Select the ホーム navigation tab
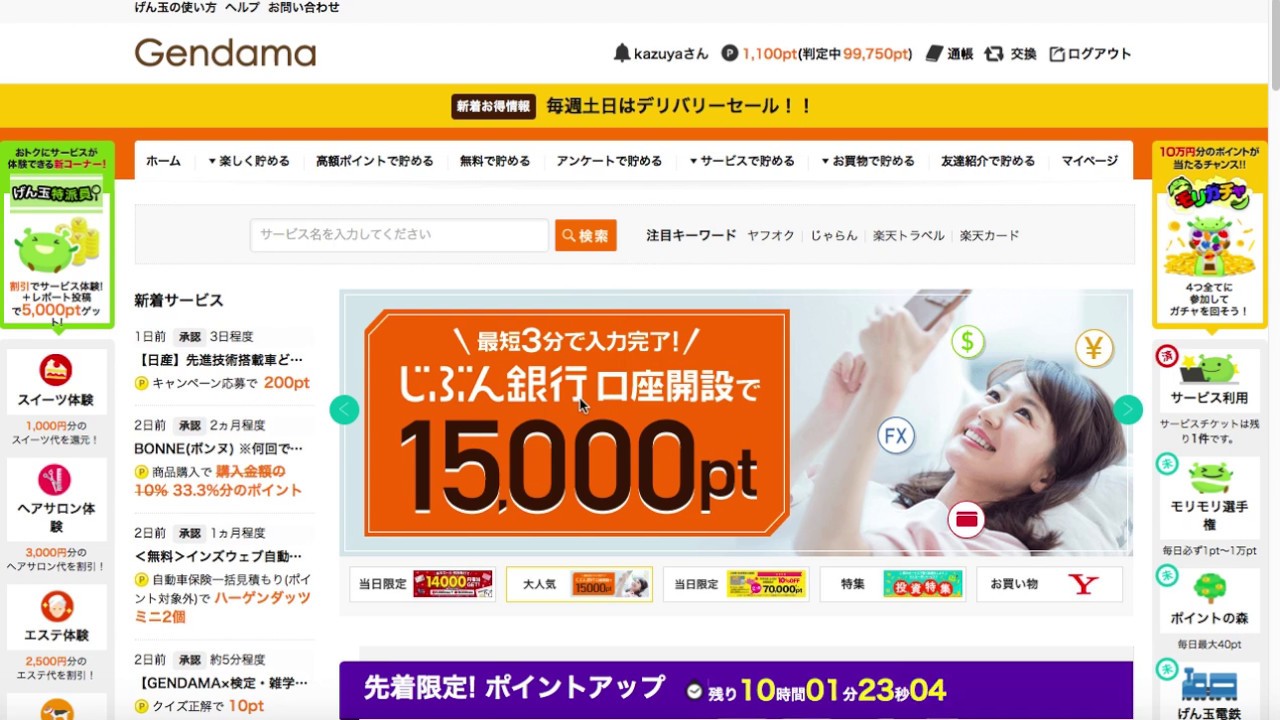The height and width of the screenshot is (720, 1280). (163, 161)
